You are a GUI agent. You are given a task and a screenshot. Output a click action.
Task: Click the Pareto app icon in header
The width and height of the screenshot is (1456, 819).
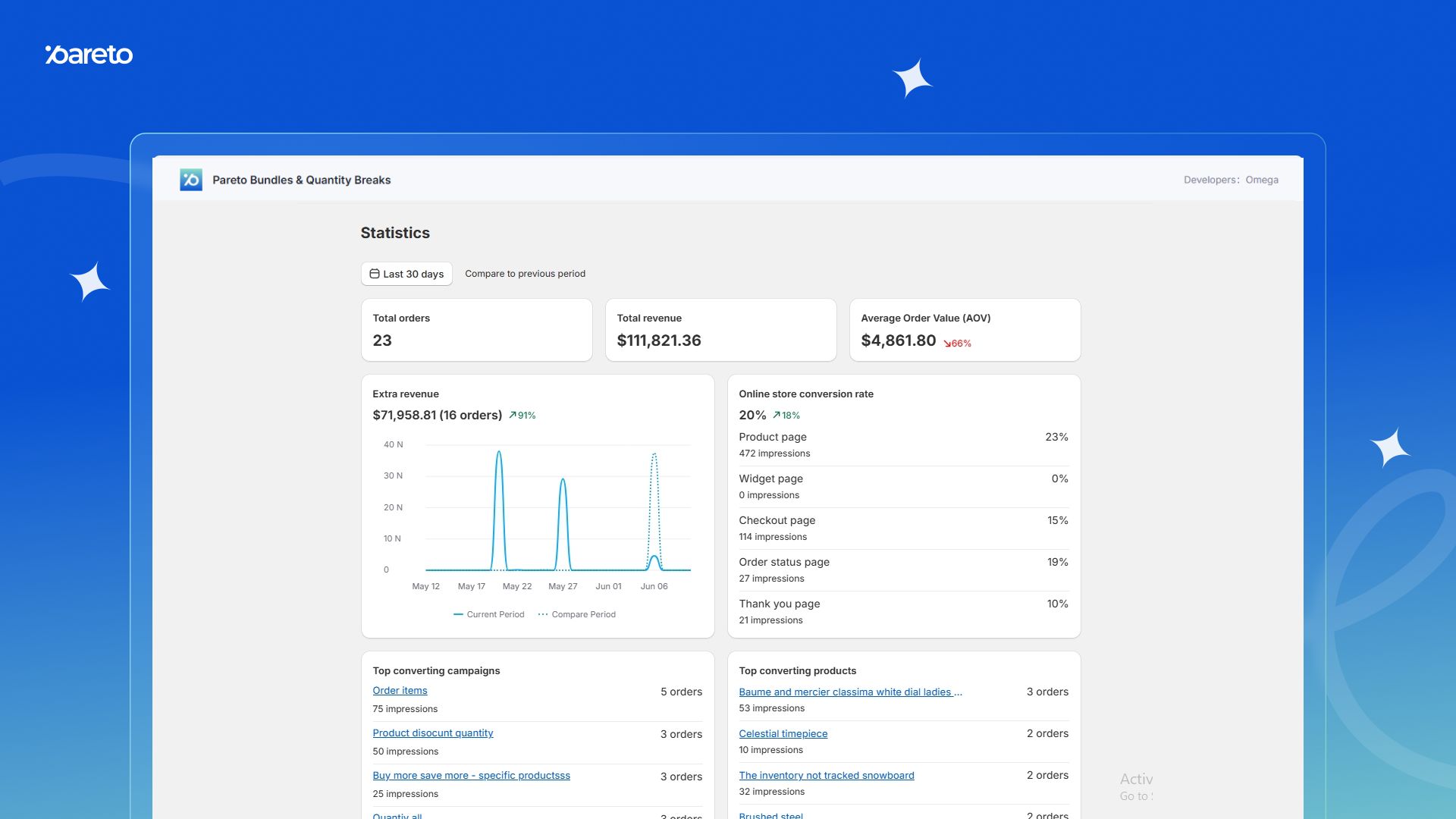(190, 180)
